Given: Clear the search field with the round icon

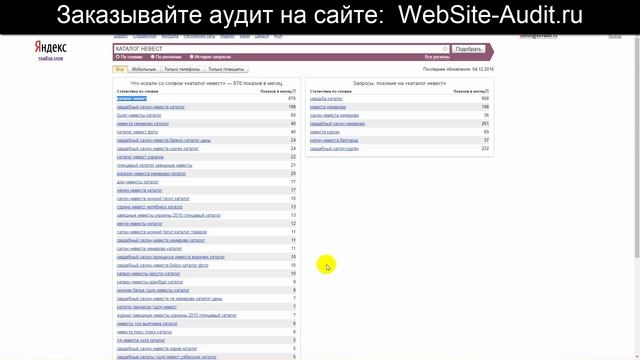Looking at the screenshot, I should tap(445, 49).
